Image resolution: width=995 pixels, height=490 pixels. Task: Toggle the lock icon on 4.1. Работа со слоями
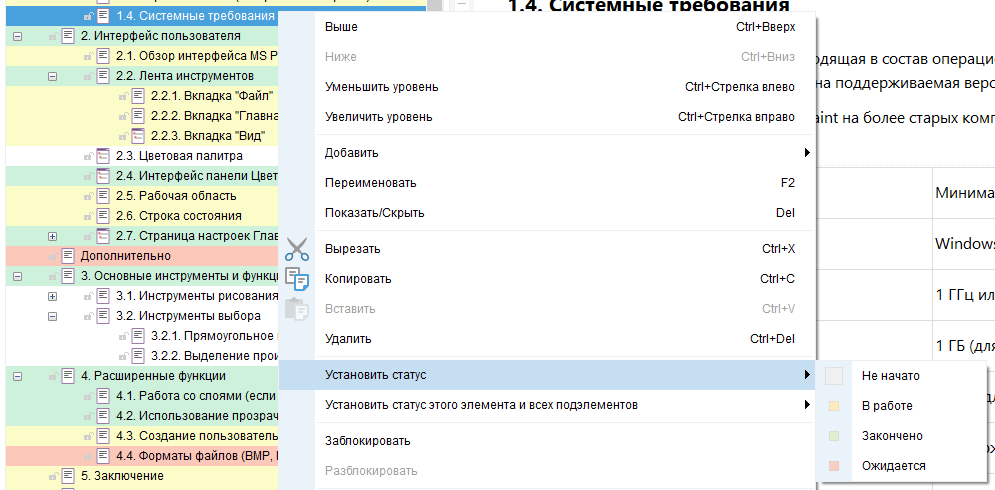pos(87,396)
